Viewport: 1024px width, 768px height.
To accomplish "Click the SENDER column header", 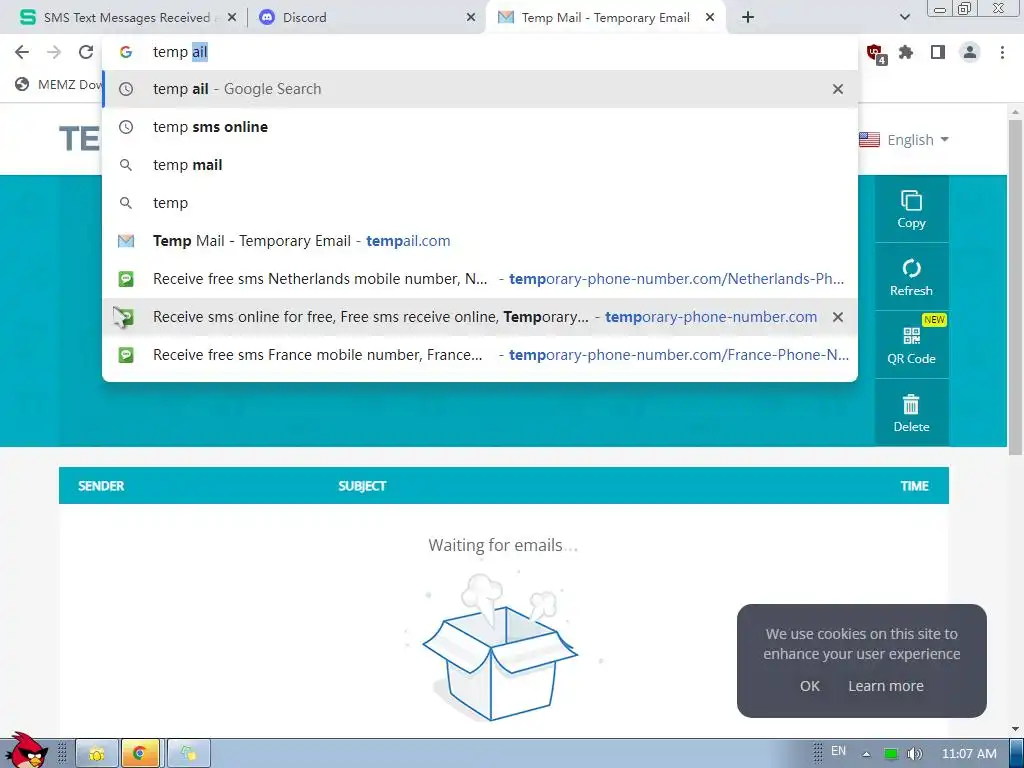I will [x=101, y=486].
